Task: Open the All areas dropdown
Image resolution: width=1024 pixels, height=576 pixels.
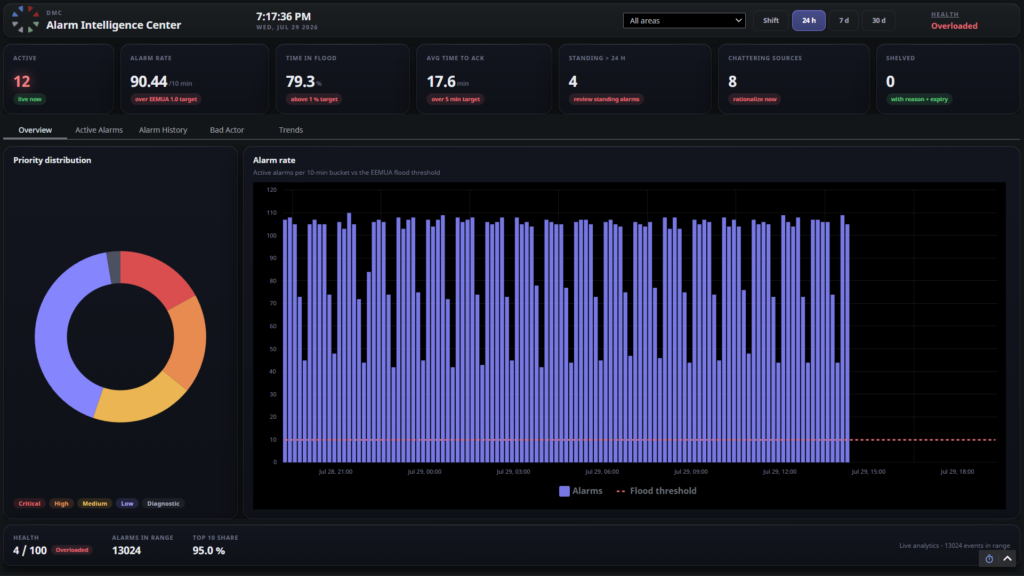Action: pos(684,20)
